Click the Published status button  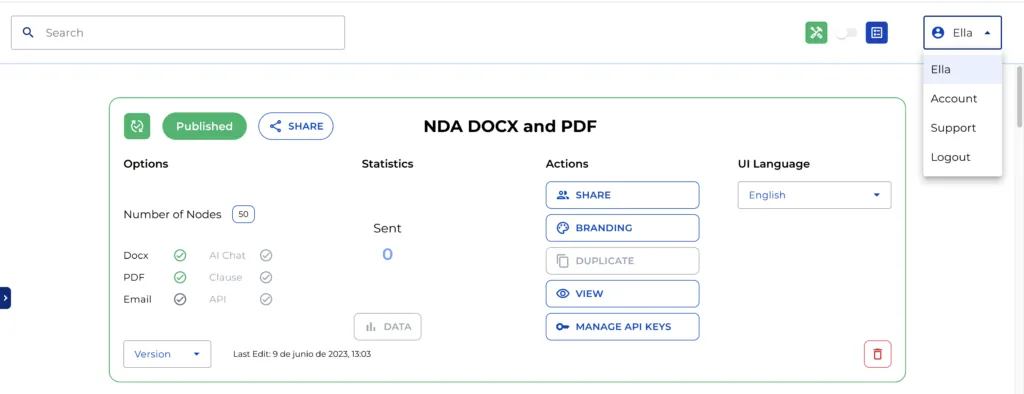click(204, 126)
